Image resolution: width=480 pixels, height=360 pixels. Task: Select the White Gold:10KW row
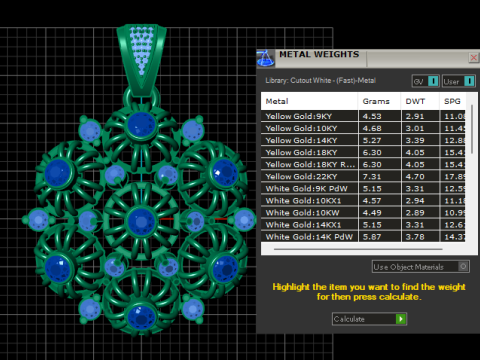[363, 213]
